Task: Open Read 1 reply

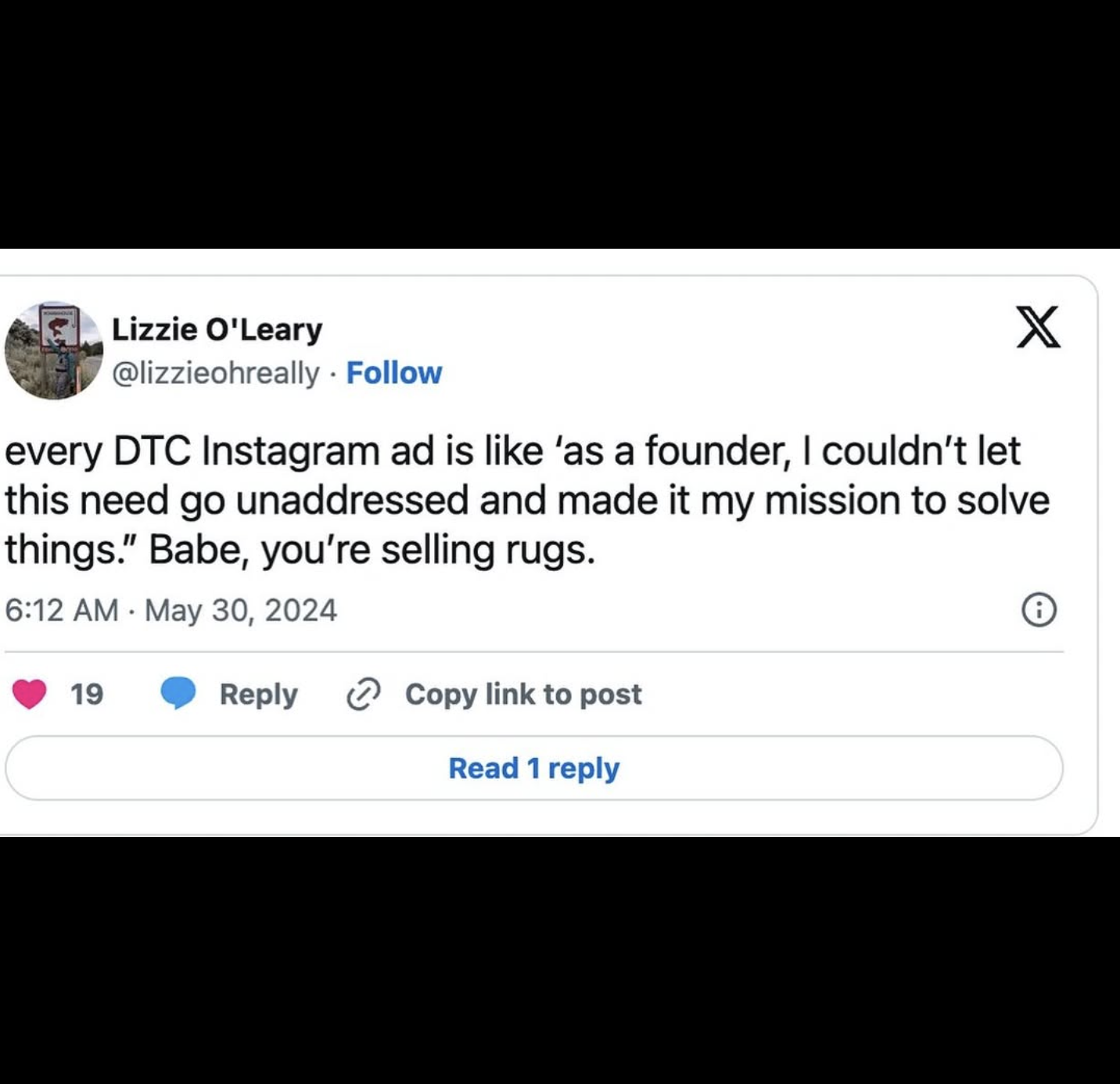Action: (533, 768)
